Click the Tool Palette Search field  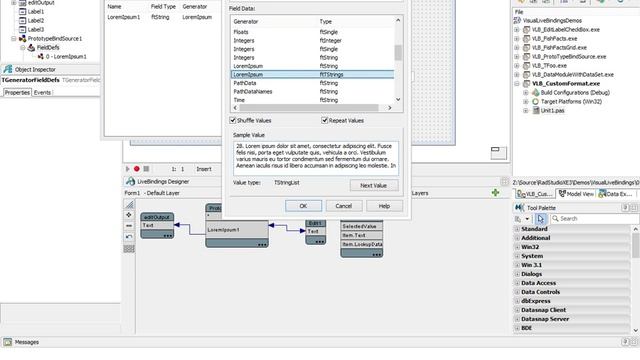[x=595, y=219]
